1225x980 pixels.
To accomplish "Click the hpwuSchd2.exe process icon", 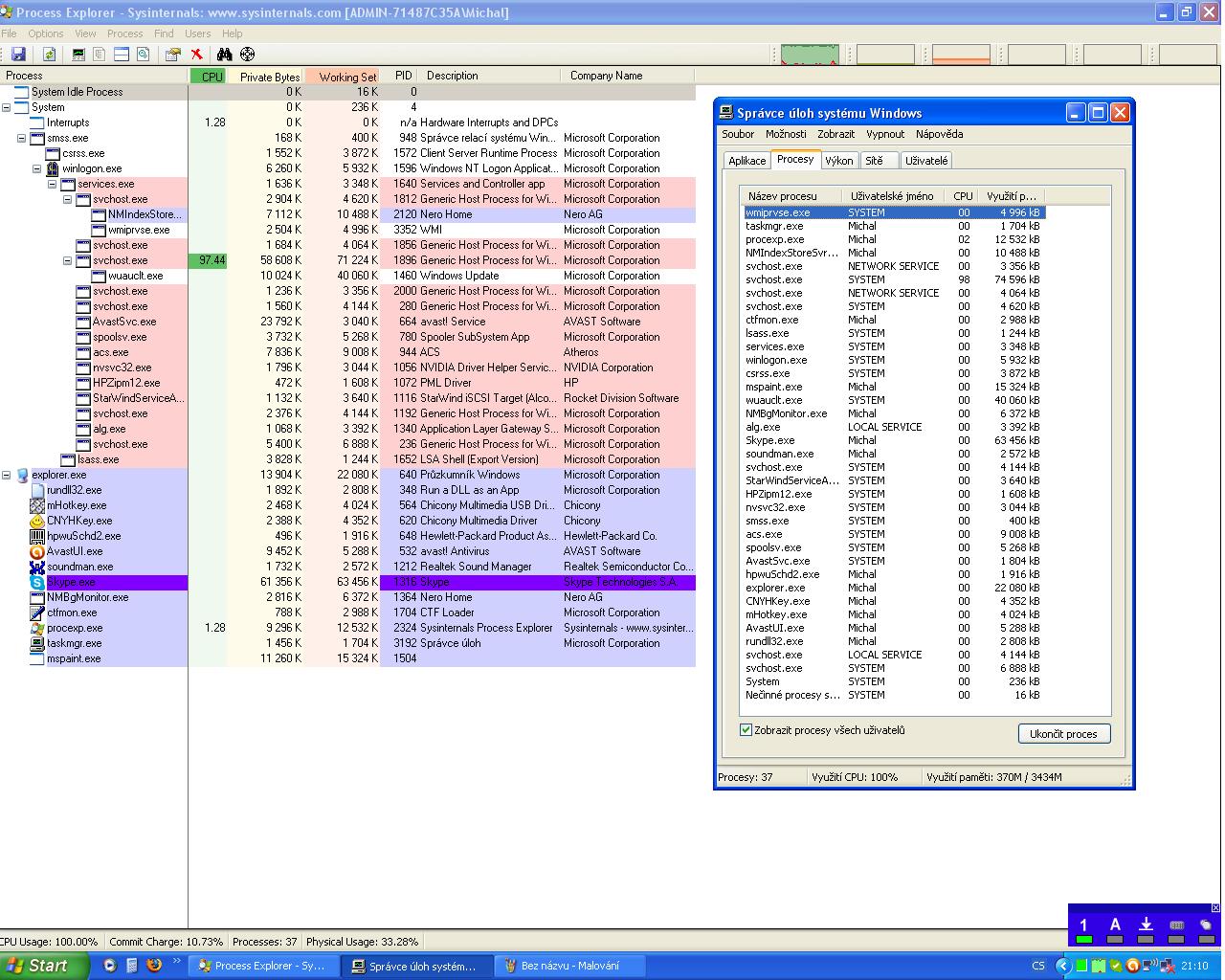I will [37, 536].
